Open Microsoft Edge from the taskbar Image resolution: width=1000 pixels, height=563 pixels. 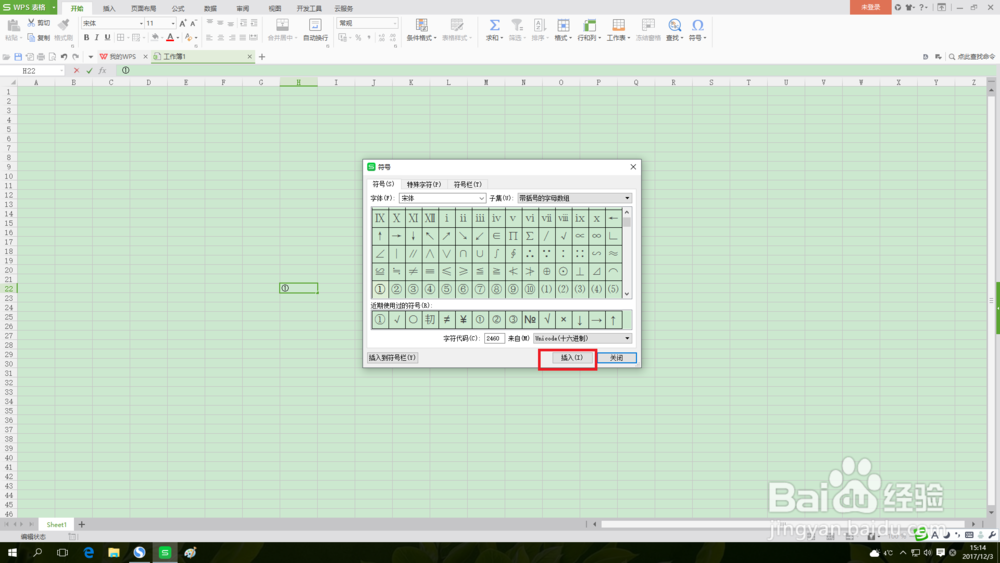click(89, 552)
